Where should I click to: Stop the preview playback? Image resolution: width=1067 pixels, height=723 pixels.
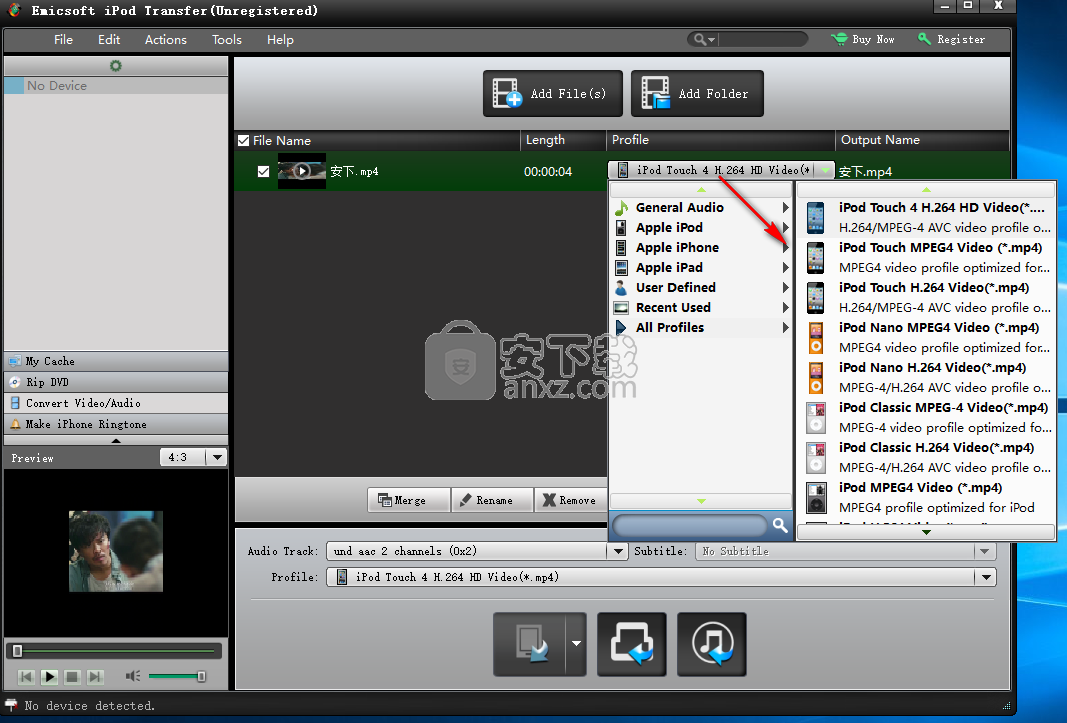(72, 677)
